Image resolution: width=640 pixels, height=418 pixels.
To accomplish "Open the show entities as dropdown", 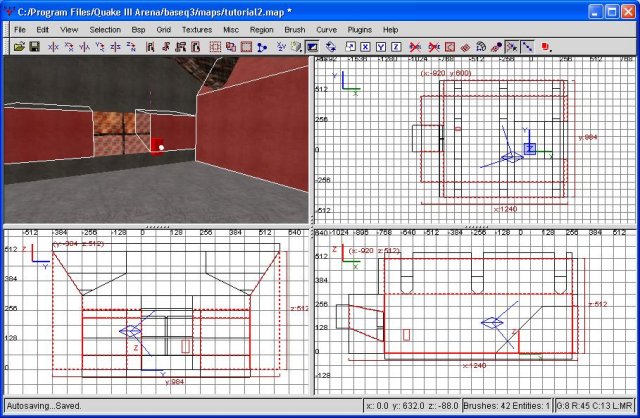I will [546, 47].
